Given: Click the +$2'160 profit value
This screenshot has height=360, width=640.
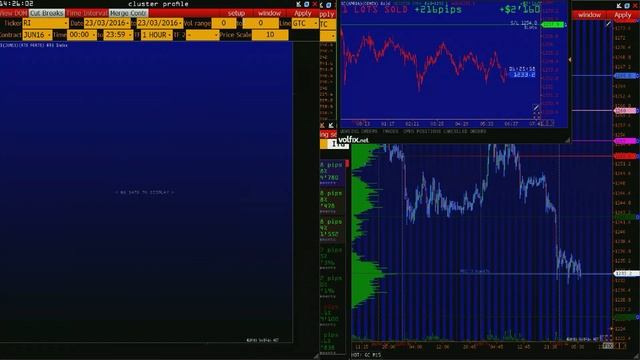Looking at the screenshot, I should click(x=520, y=9).
